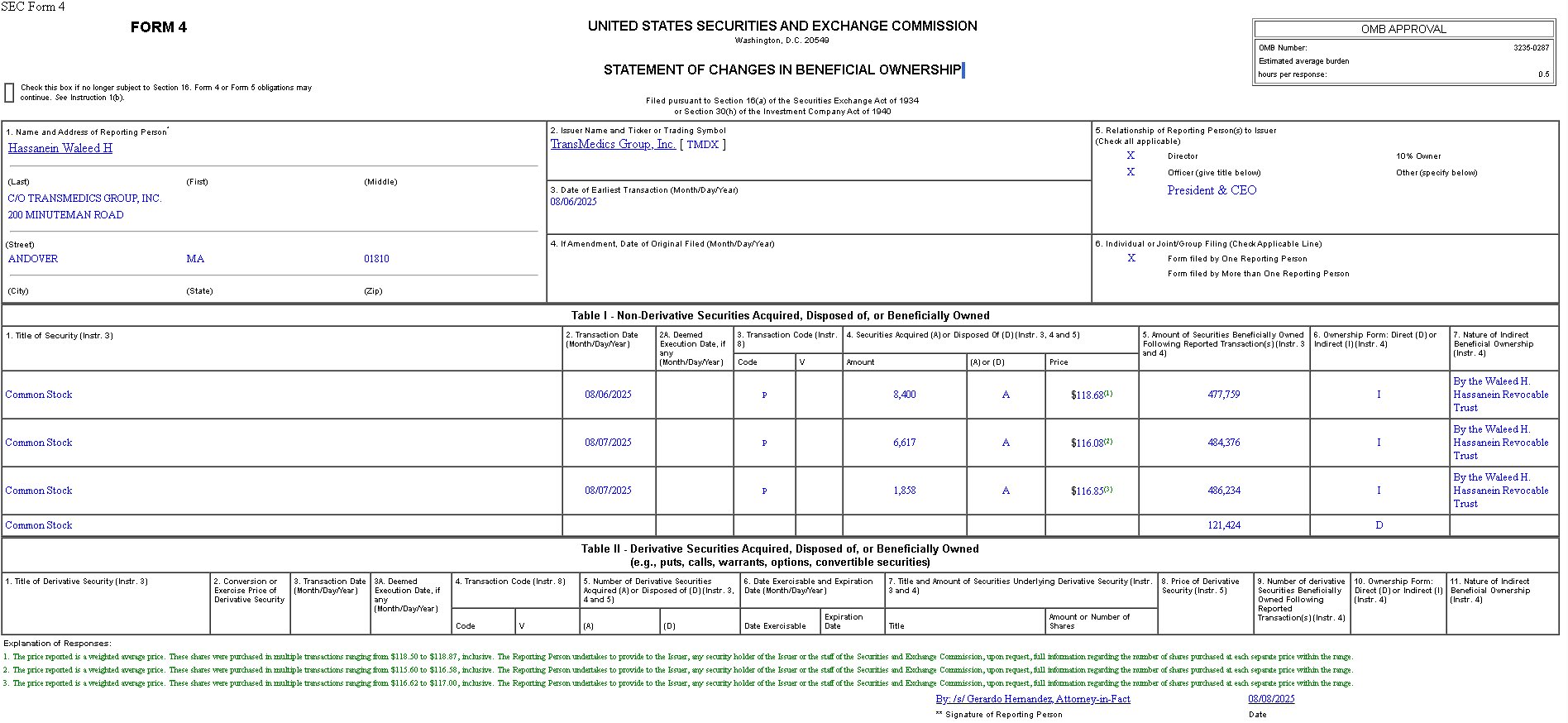Click the transaction code P in the 8,400 row
Image resolution: width=1568 pixels, height=723 pixels.
pos(764,395)
